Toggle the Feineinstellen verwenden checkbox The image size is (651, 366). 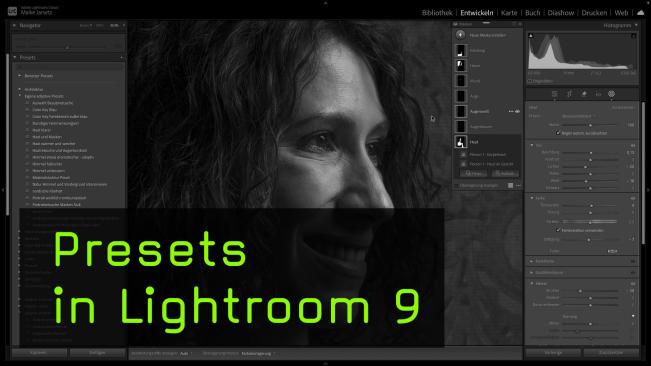pos(558,230)
